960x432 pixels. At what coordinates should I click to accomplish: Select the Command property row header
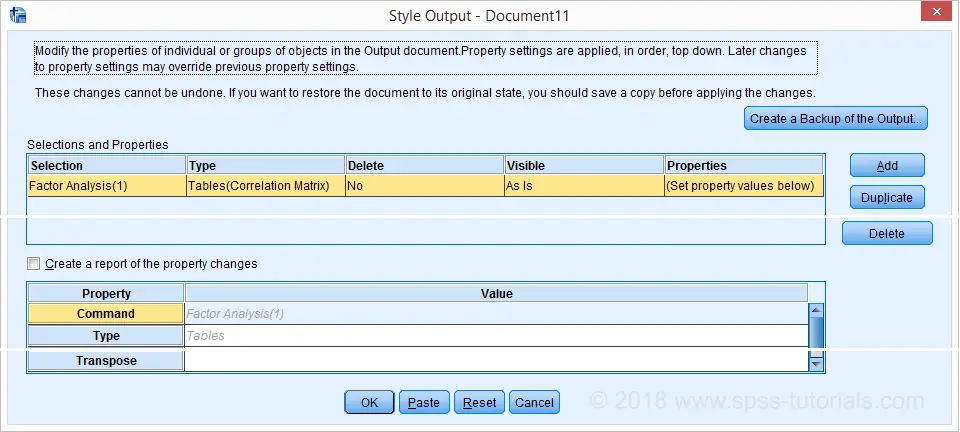(106, 314)
